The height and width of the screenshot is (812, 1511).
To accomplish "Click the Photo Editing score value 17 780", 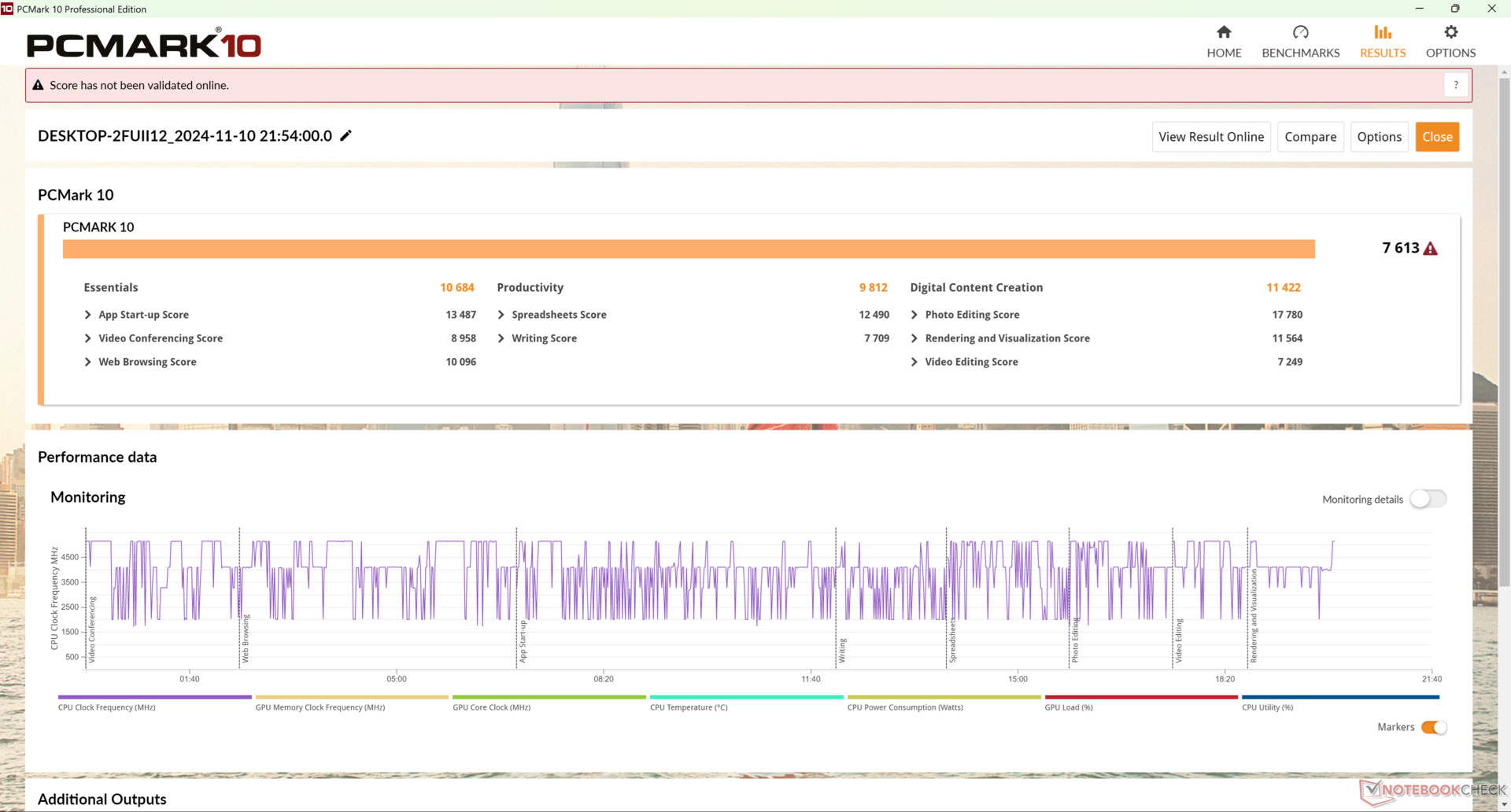I will pyautogui.click(x=1287, y=315).
